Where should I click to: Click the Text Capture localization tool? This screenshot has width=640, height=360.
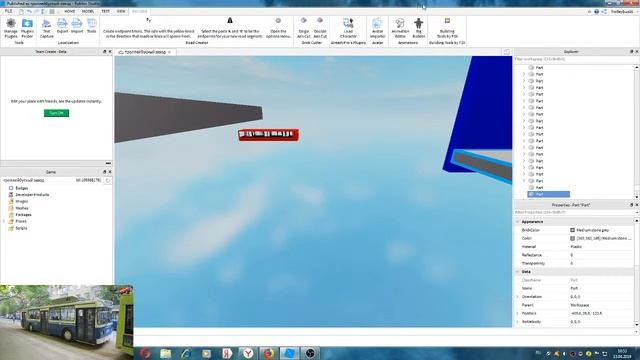point(47,28)
